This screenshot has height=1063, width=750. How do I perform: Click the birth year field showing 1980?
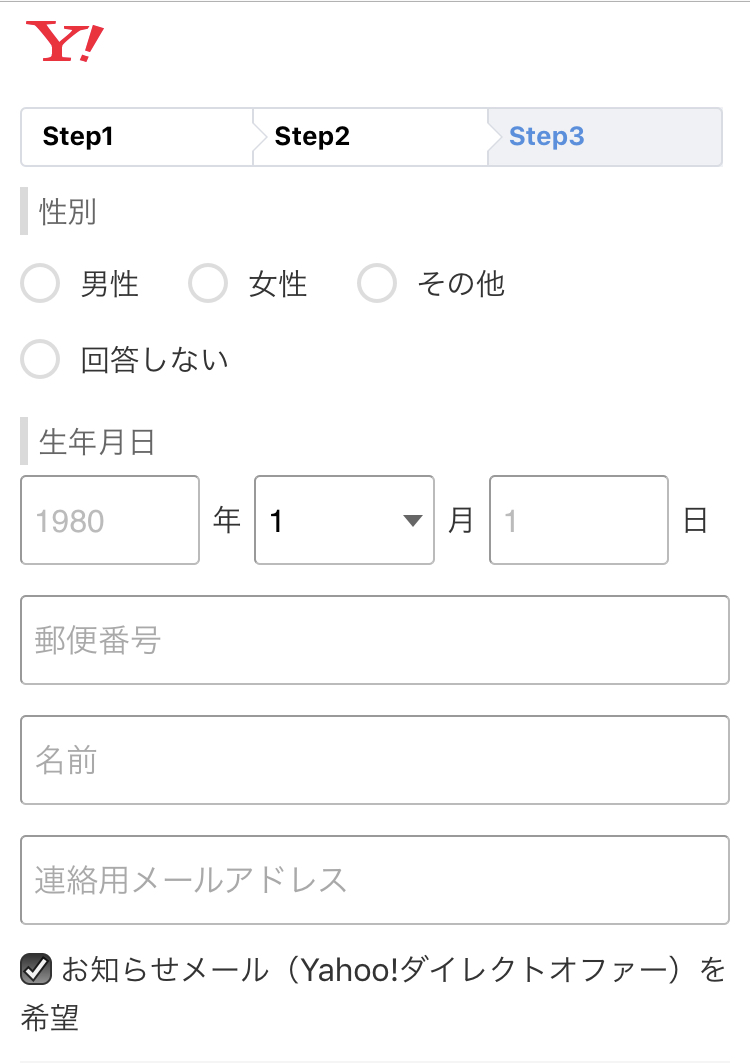tap(110, 520)
